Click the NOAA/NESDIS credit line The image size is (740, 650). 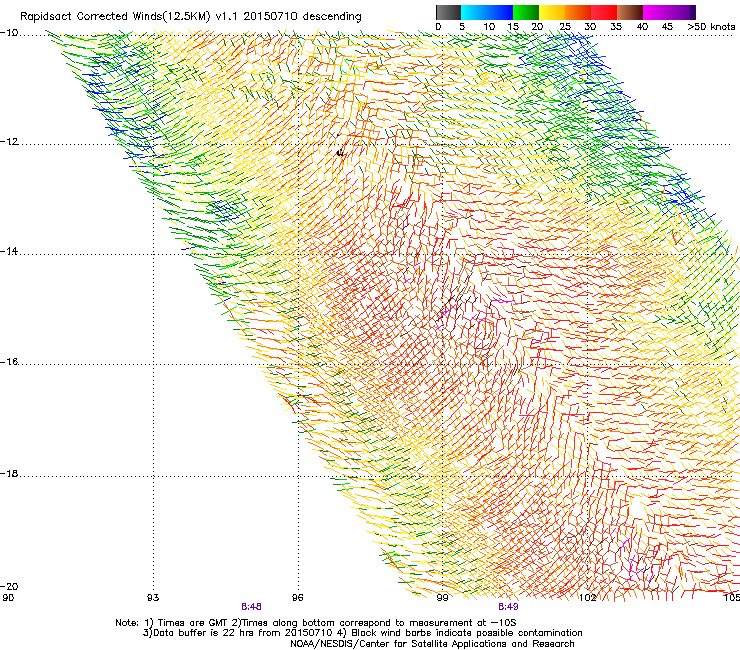click(x=432, y=644)
